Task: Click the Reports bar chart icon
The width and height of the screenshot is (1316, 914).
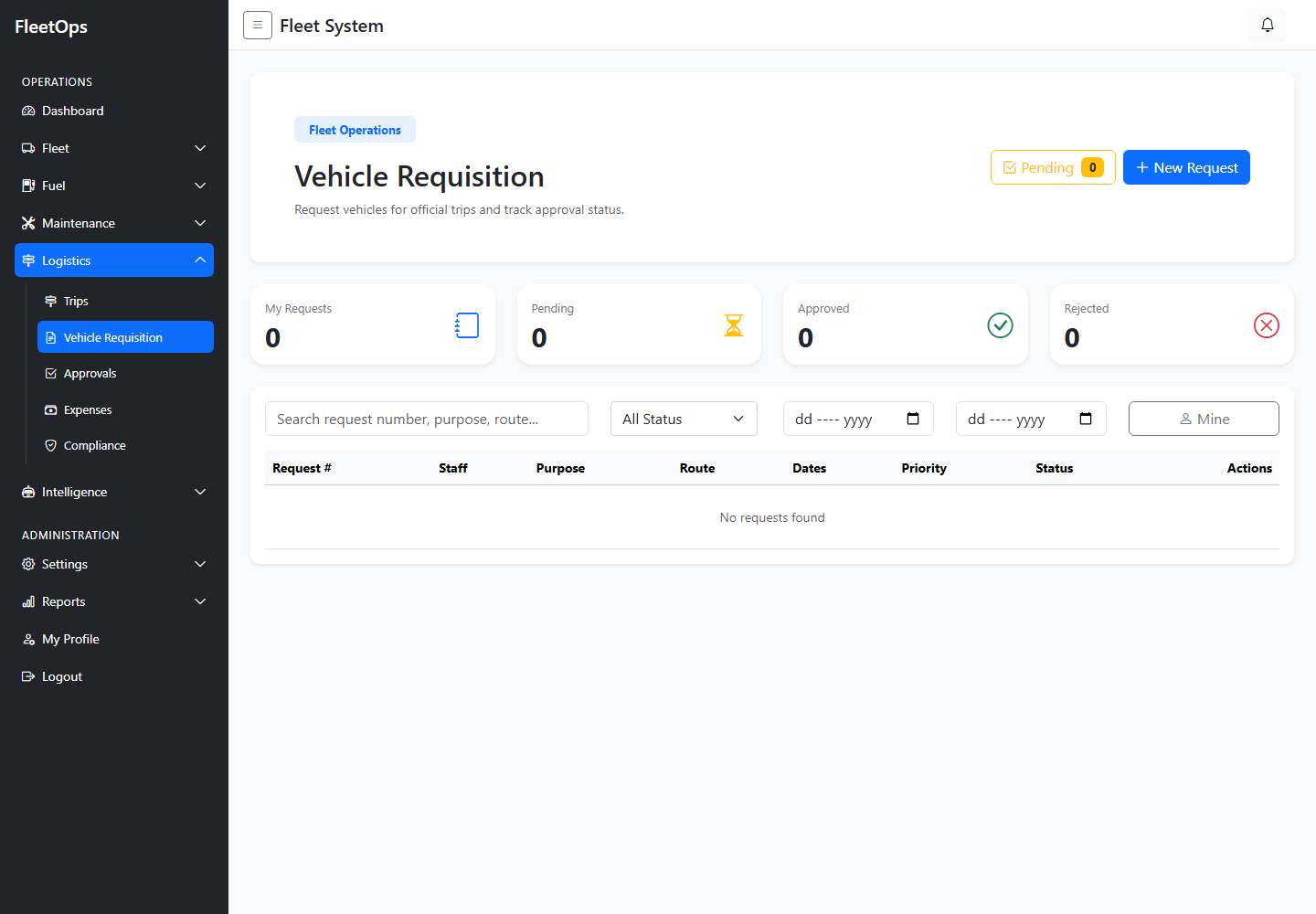Action: (28, 601)
